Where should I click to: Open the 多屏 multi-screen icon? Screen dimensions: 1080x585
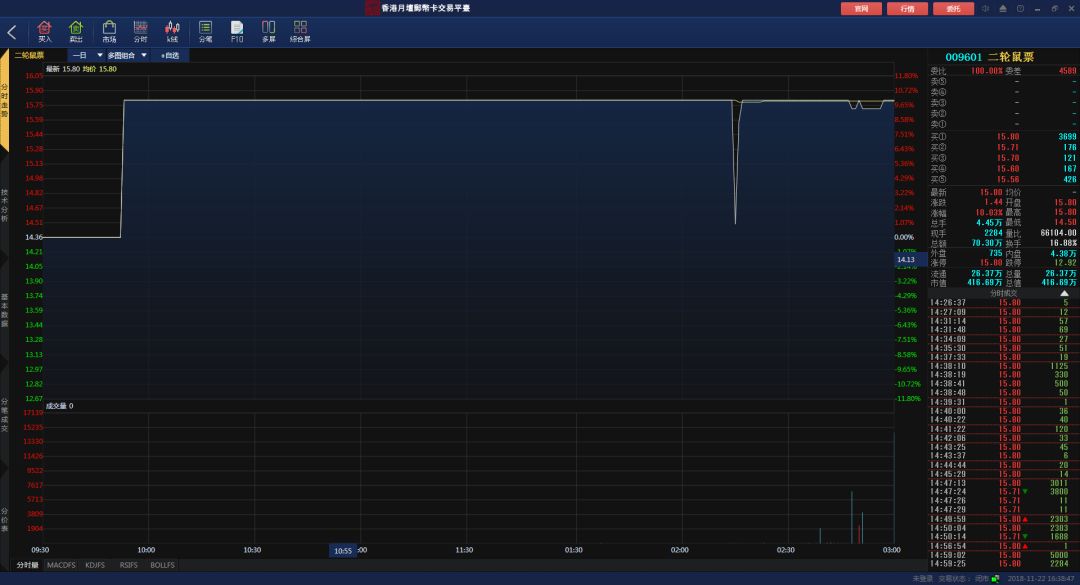pos(269,32)
